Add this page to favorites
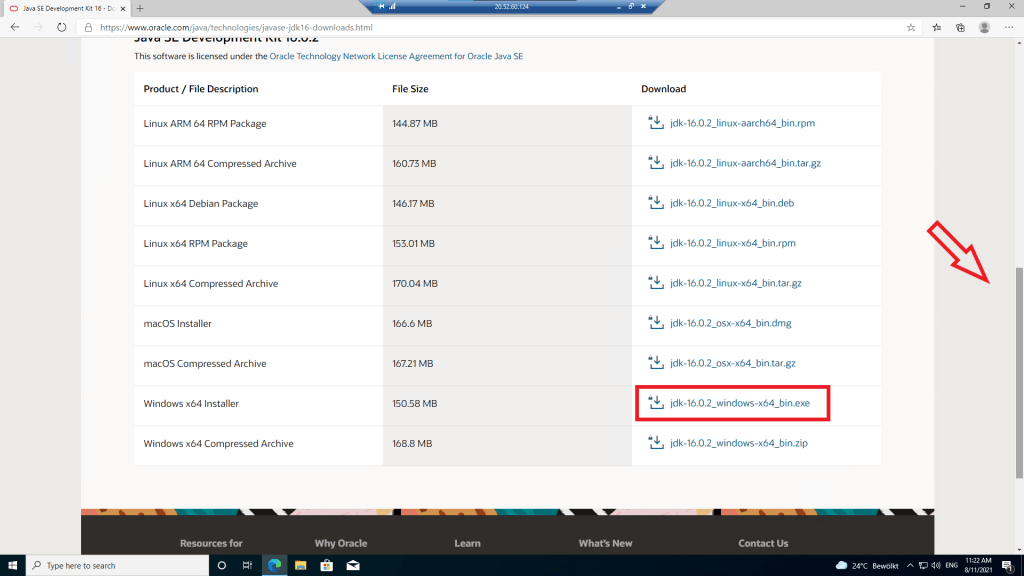 [x=911, y=27]
